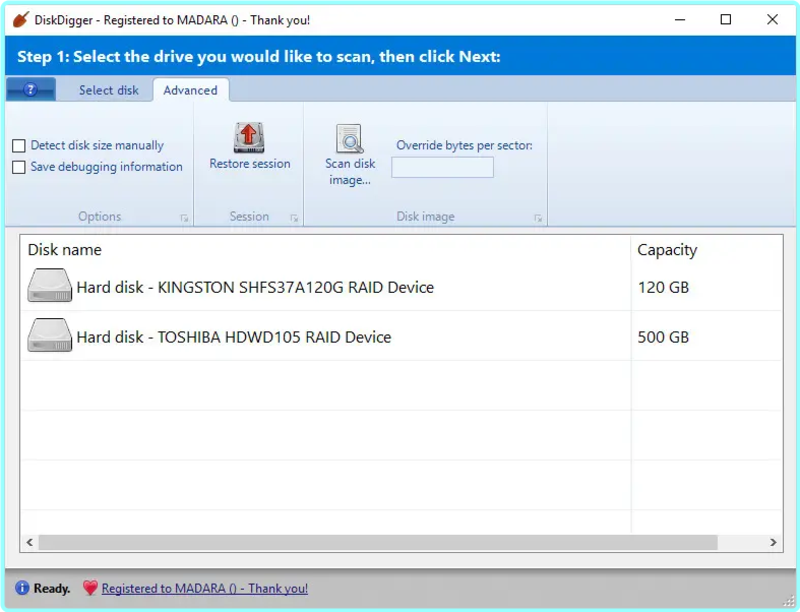Image resolution: width=800 pixels, height=612 pixels.
Task: Click the 500 GB capacity cell
Action: click(663, 337)
